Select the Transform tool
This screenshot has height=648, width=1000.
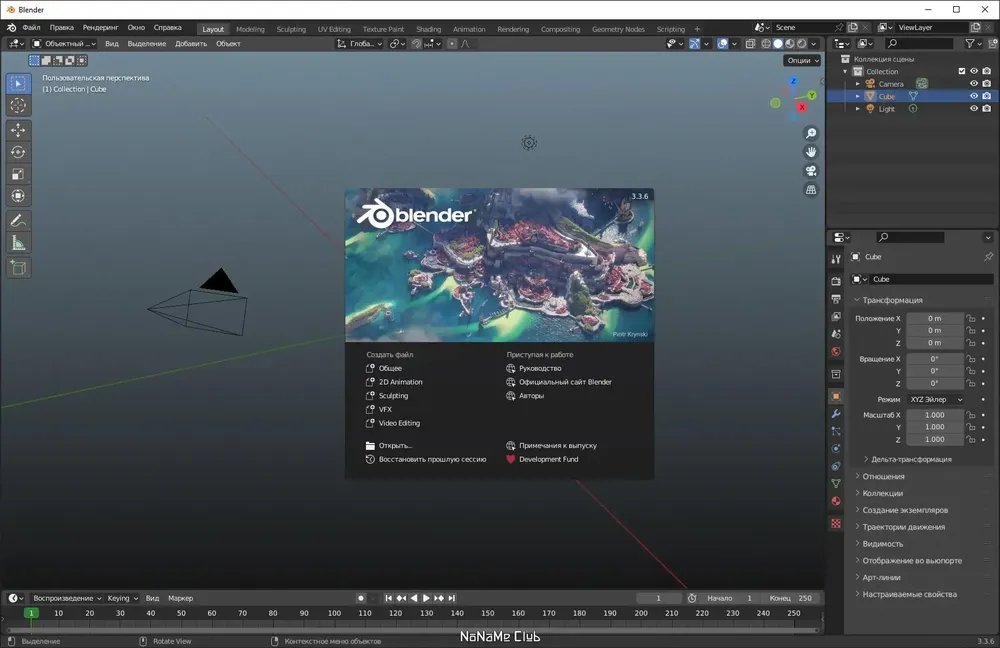tap(18, 196)
